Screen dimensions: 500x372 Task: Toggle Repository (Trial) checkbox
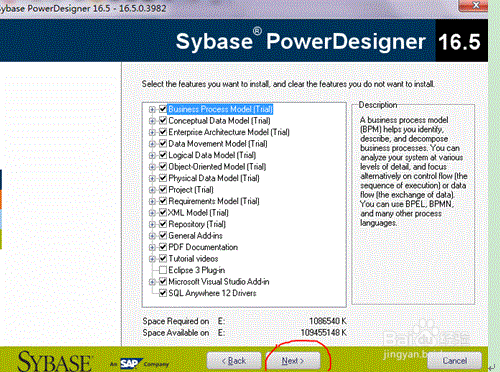(x=163, y=224)
